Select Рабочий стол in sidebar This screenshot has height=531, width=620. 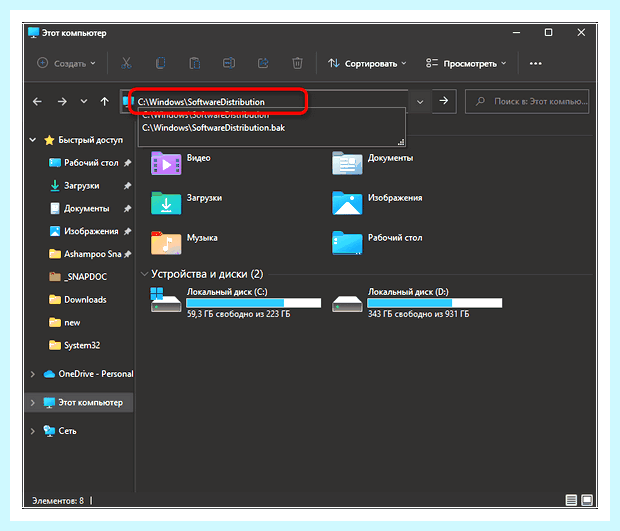coord(91,163)
